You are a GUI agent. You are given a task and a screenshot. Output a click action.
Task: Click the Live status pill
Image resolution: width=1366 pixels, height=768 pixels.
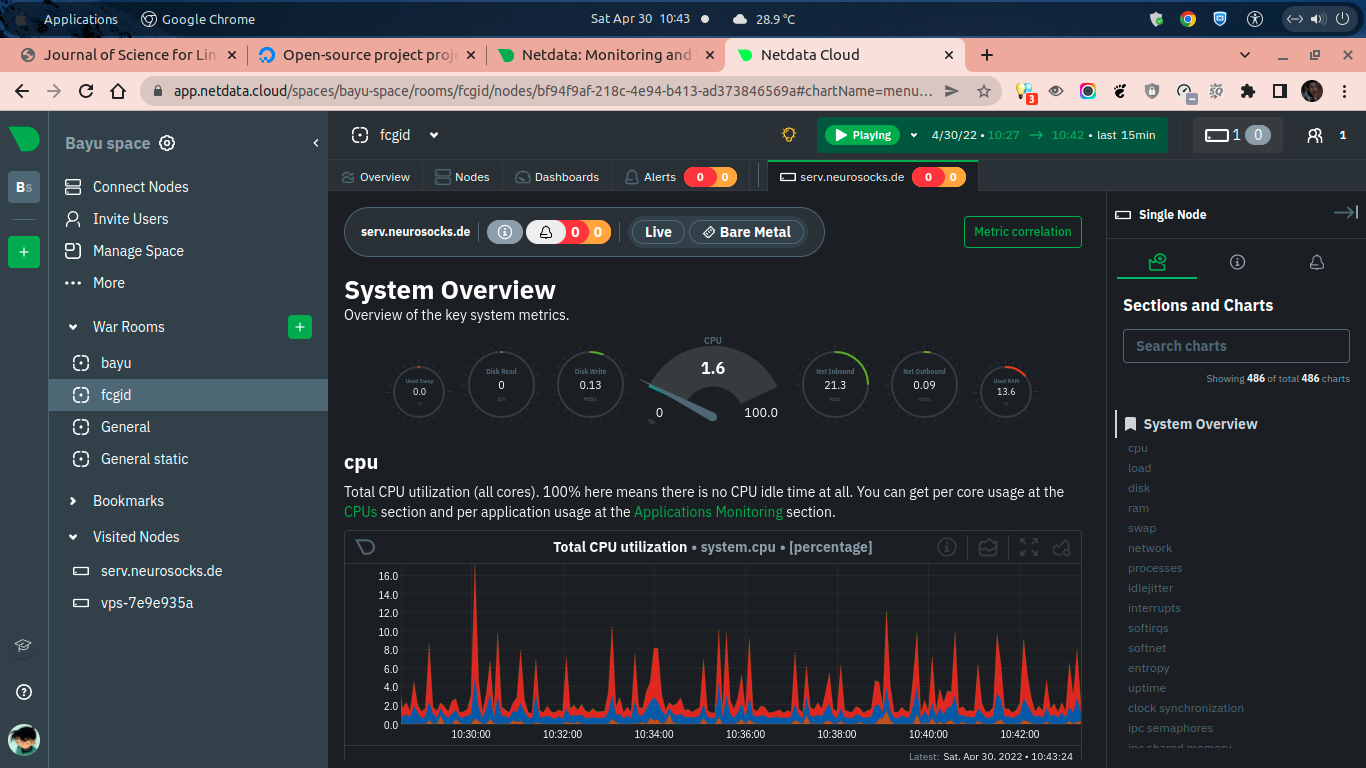click(x=658, y=232)
